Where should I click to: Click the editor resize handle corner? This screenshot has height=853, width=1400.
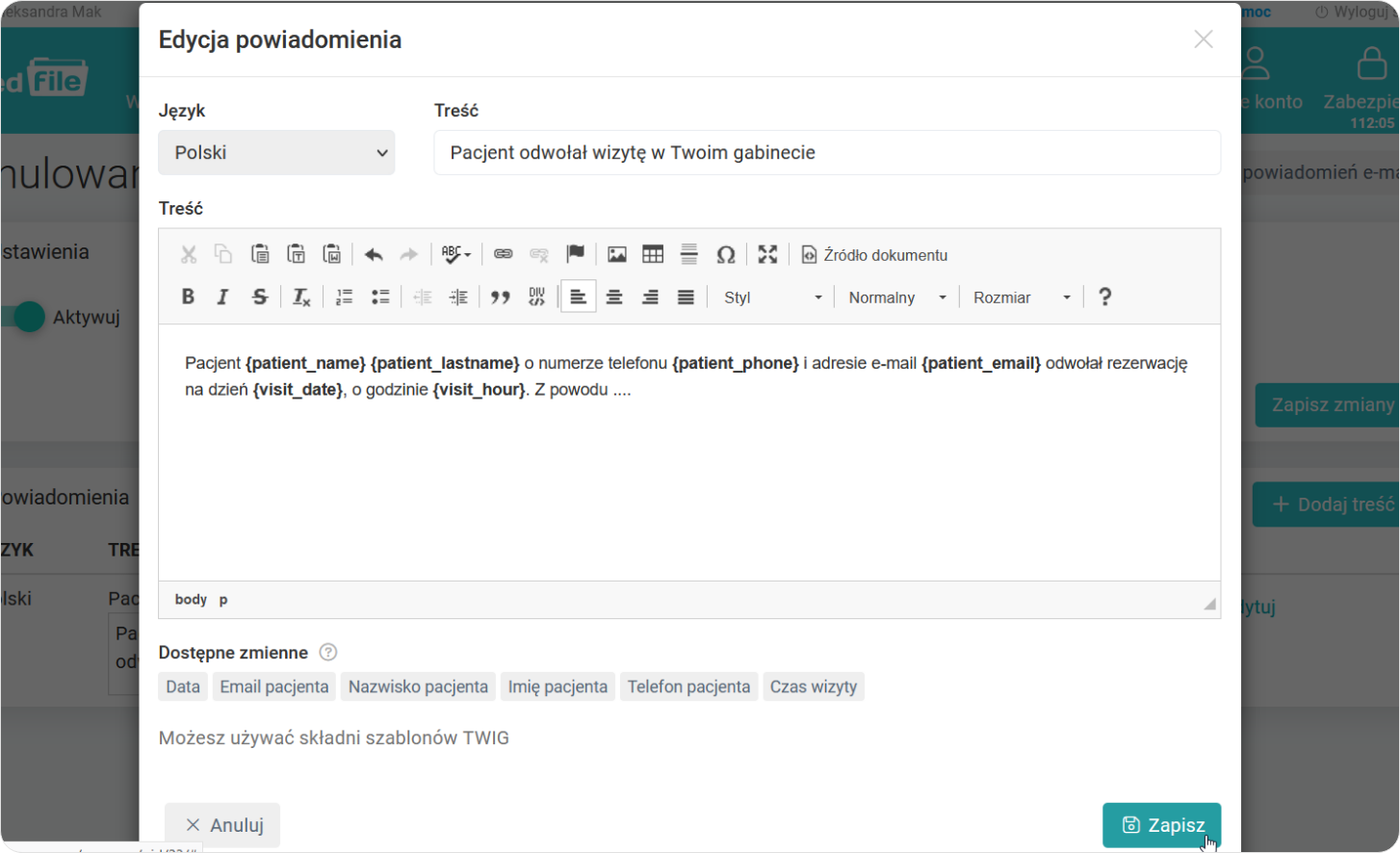point(1209,604)
